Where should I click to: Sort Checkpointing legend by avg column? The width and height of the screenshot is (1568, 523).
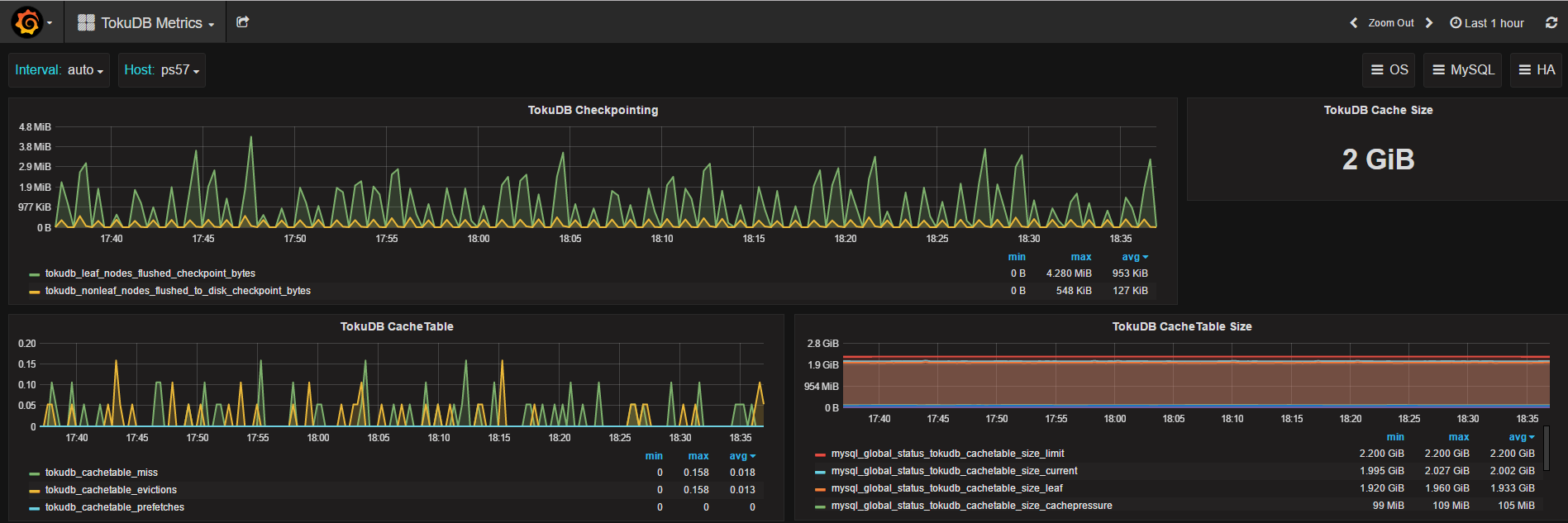click(1134, 257)
